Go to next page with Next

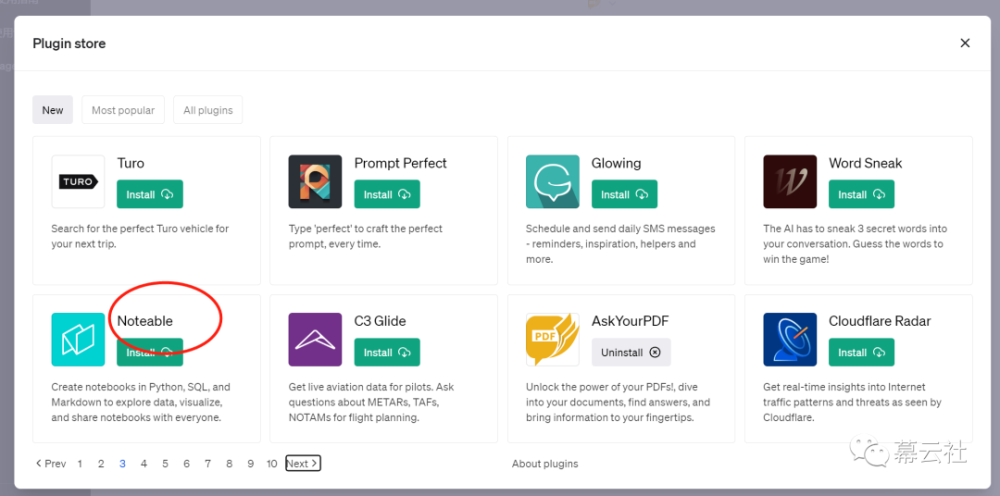[303, 463]
